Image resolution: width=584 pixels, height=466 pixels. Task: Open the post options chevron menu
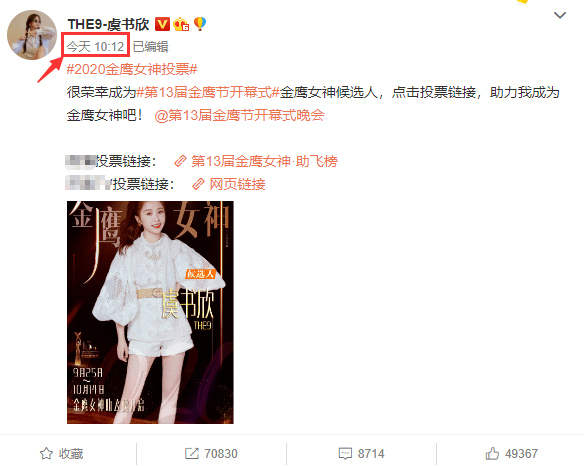pyautogui.click(x=560, y=15)
